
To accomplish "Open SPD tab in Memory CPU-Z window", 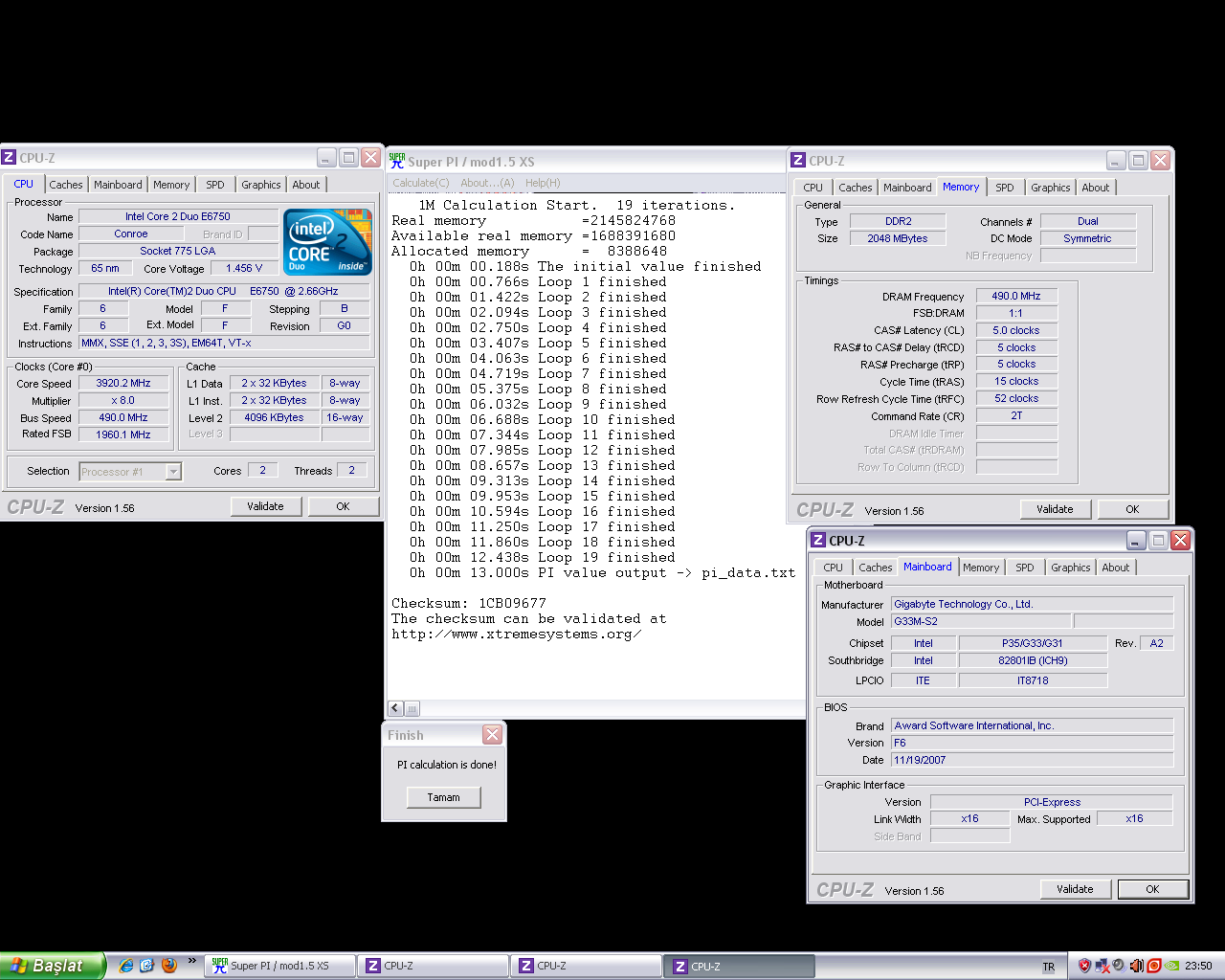I will point(1004,188).
